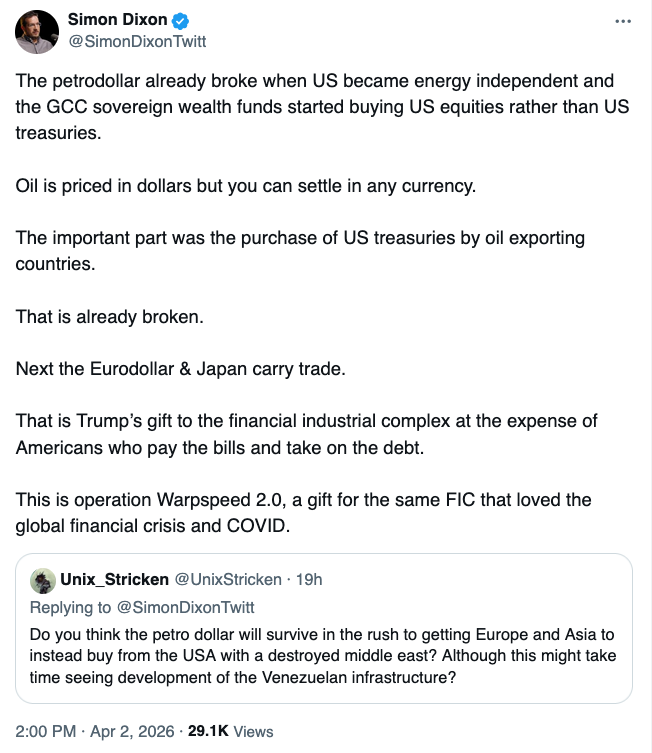The height and width of the screenshot is (753, 652).
Task: Click the @SimonDixonTwitt handle below author name
Action: point(137,41)
